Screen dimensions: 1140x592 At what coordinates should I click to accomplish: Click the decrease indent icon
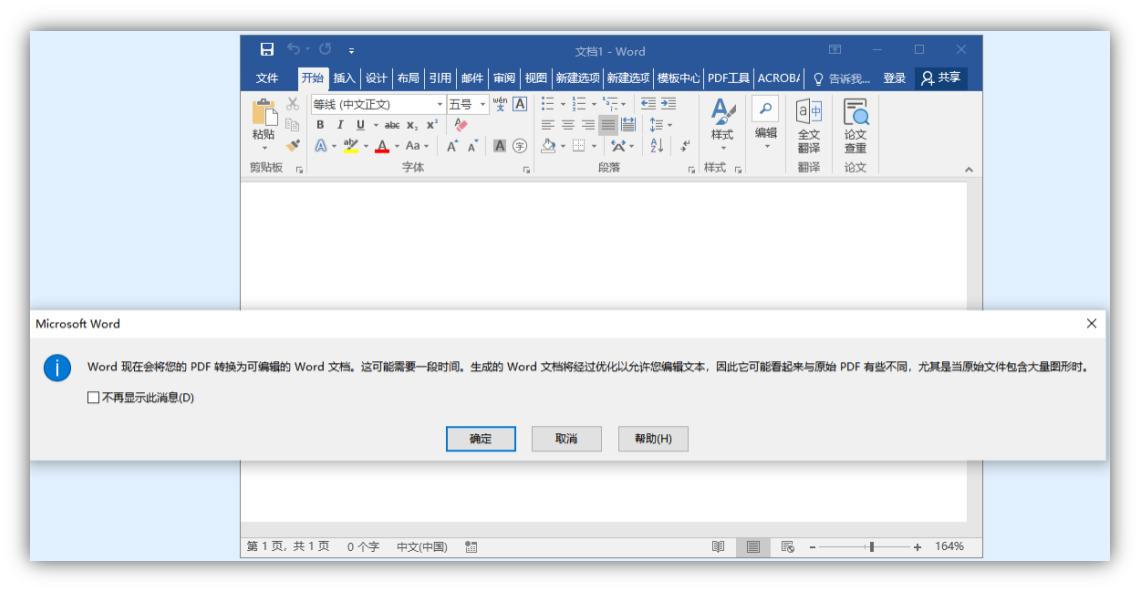tap(648, 104)
